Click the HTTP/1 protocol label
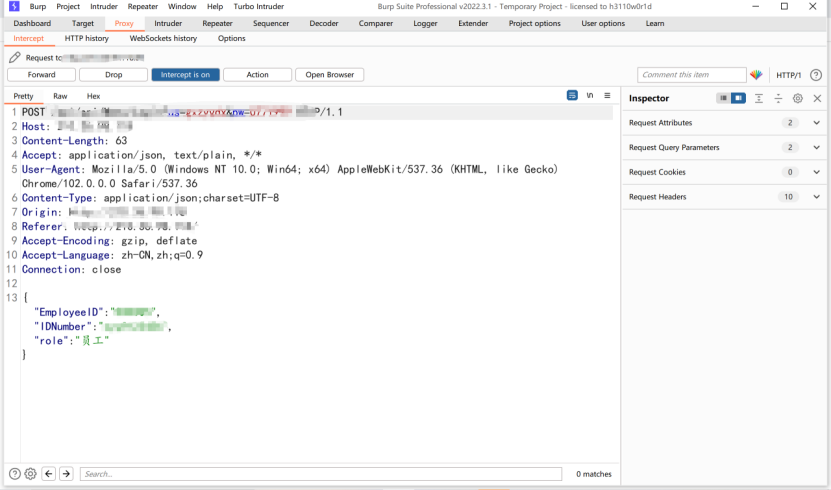Viewport: 831px width, 490px height. 789,75
